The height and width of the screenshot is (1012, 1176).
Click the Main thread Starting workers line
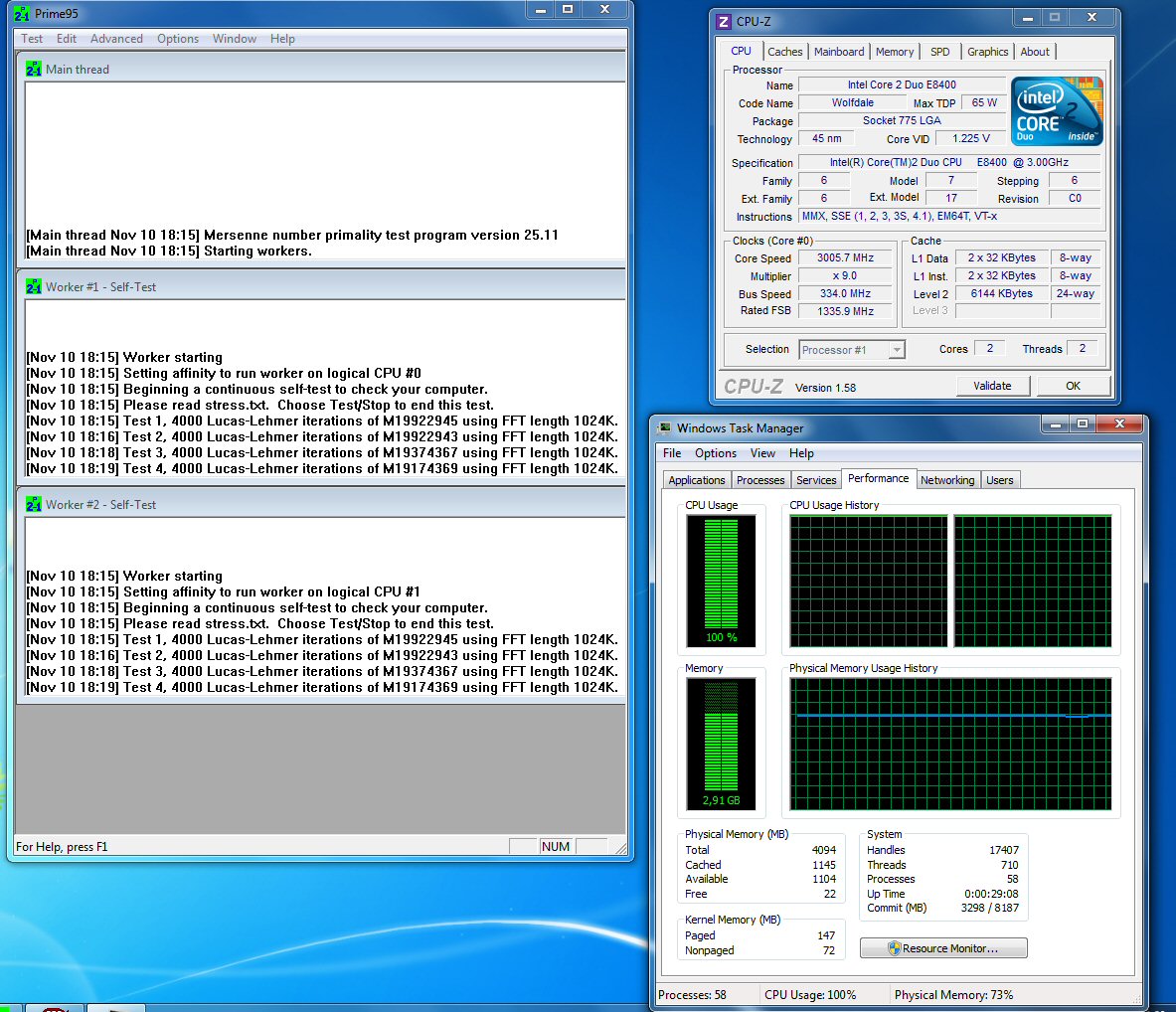(x=169, y=252)
